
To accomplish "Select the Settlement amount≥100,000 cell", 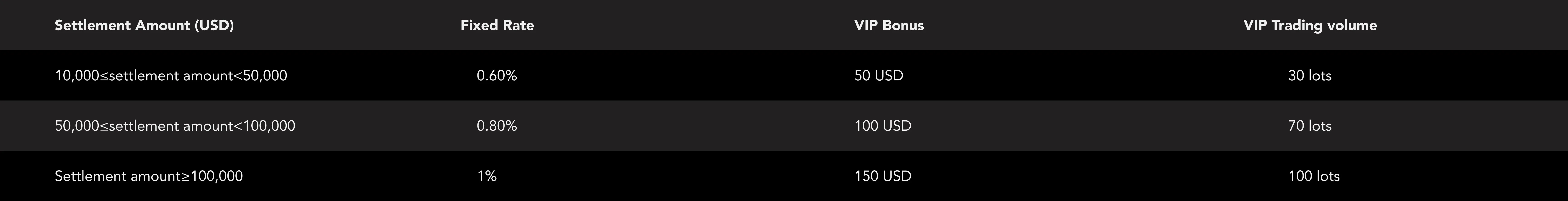I will pos(149,176).
